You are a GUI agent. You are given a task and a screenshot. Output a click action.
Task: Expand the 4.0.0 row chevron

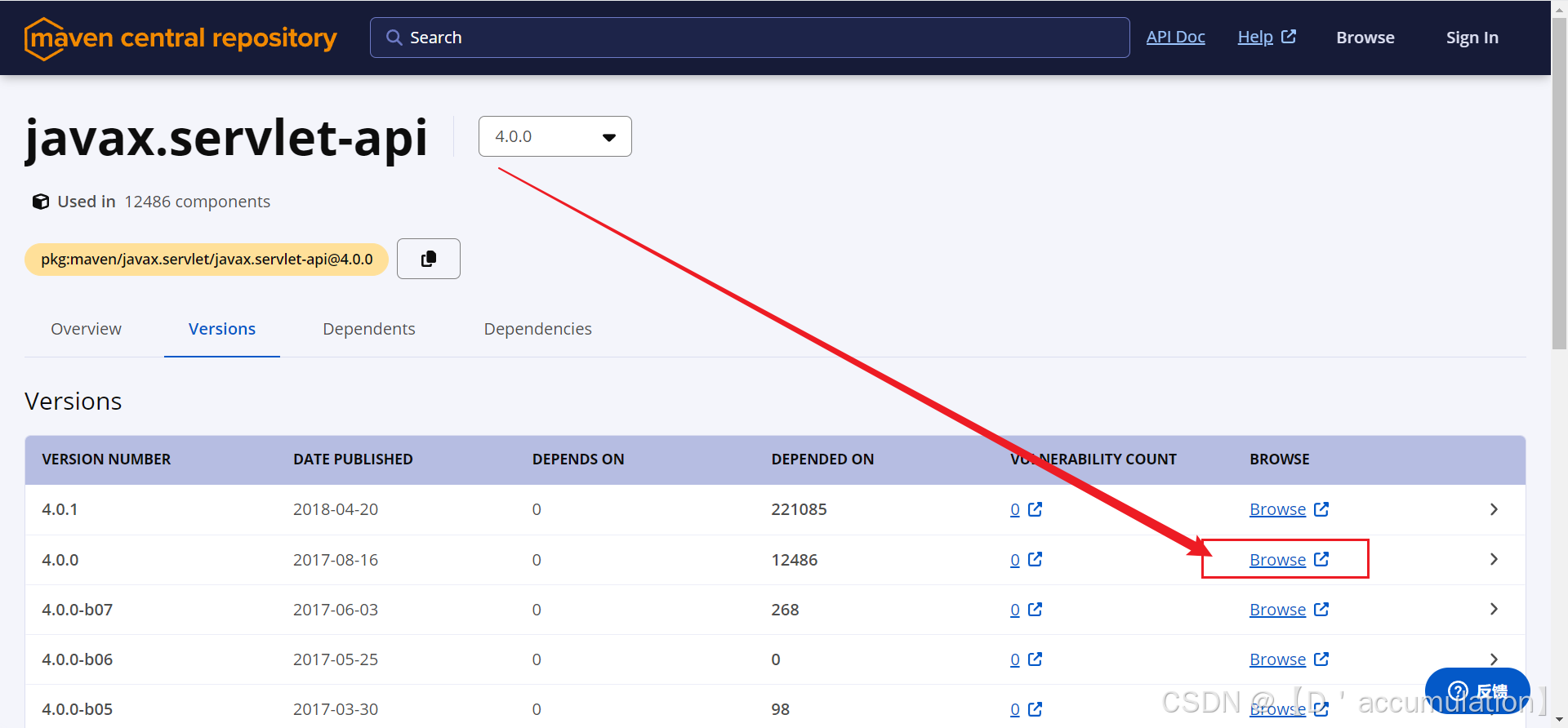point(1494,559)
